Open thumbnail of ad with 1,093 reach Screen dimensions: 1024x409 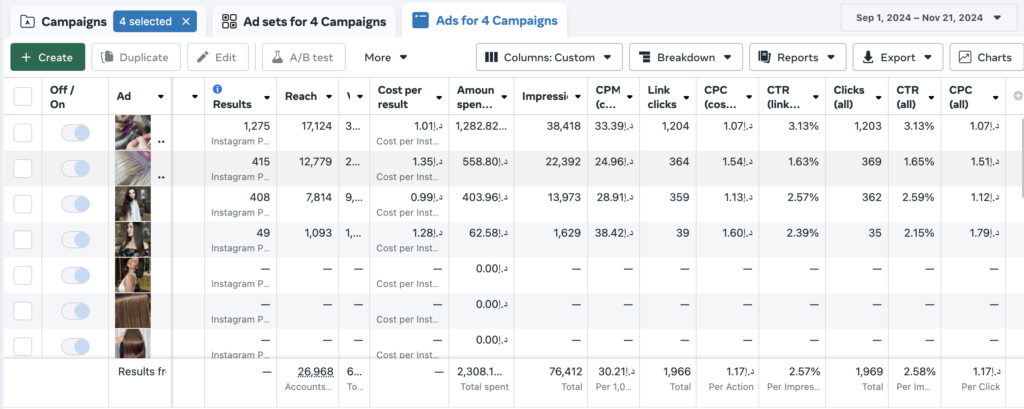tap(133, 239)
